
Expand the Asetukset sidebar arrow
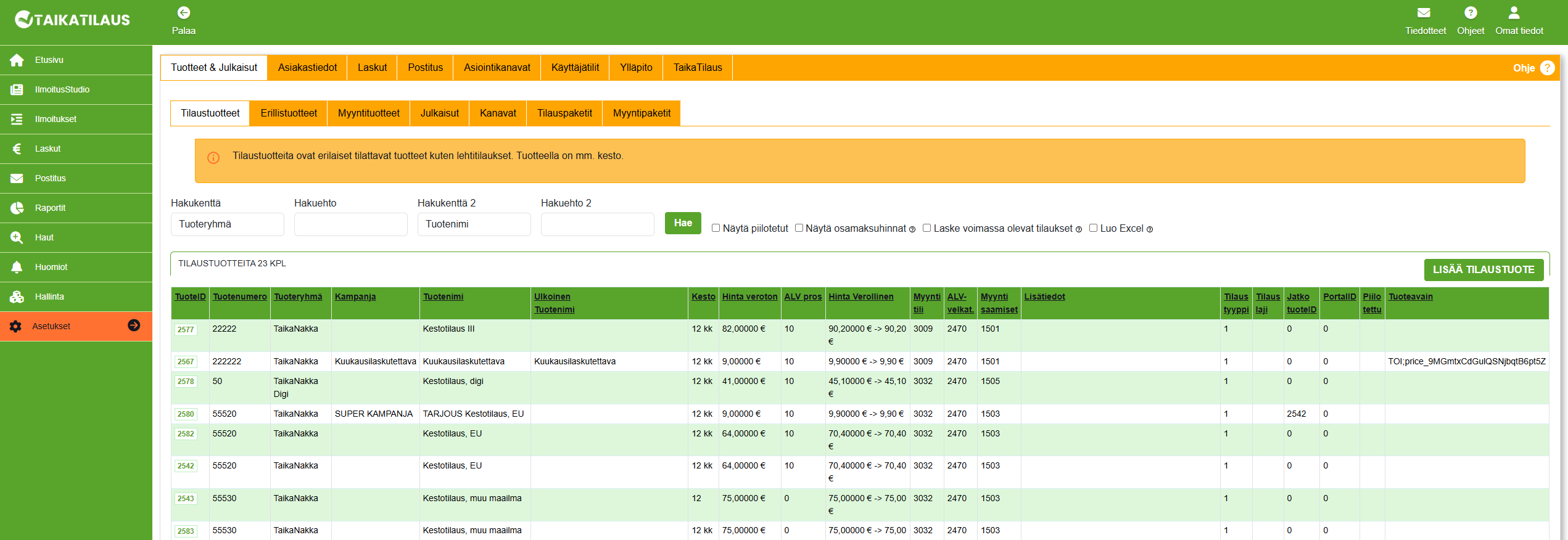[134, 325]
